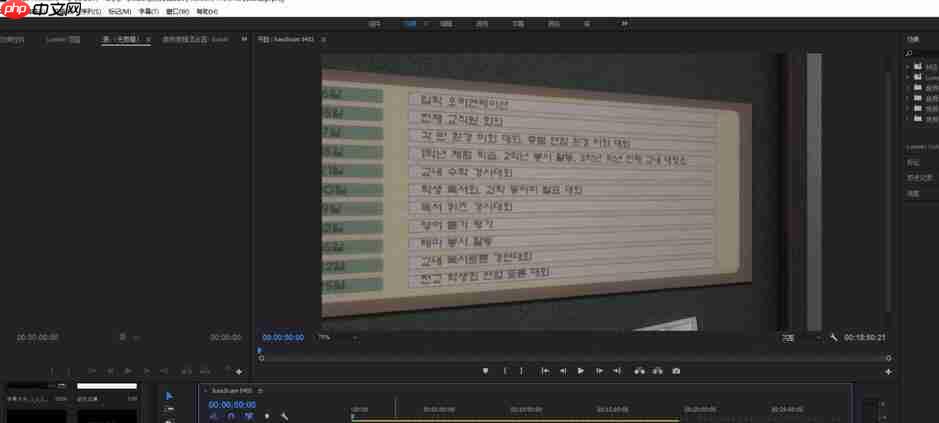Step back one frame in Program monitor

563,371
